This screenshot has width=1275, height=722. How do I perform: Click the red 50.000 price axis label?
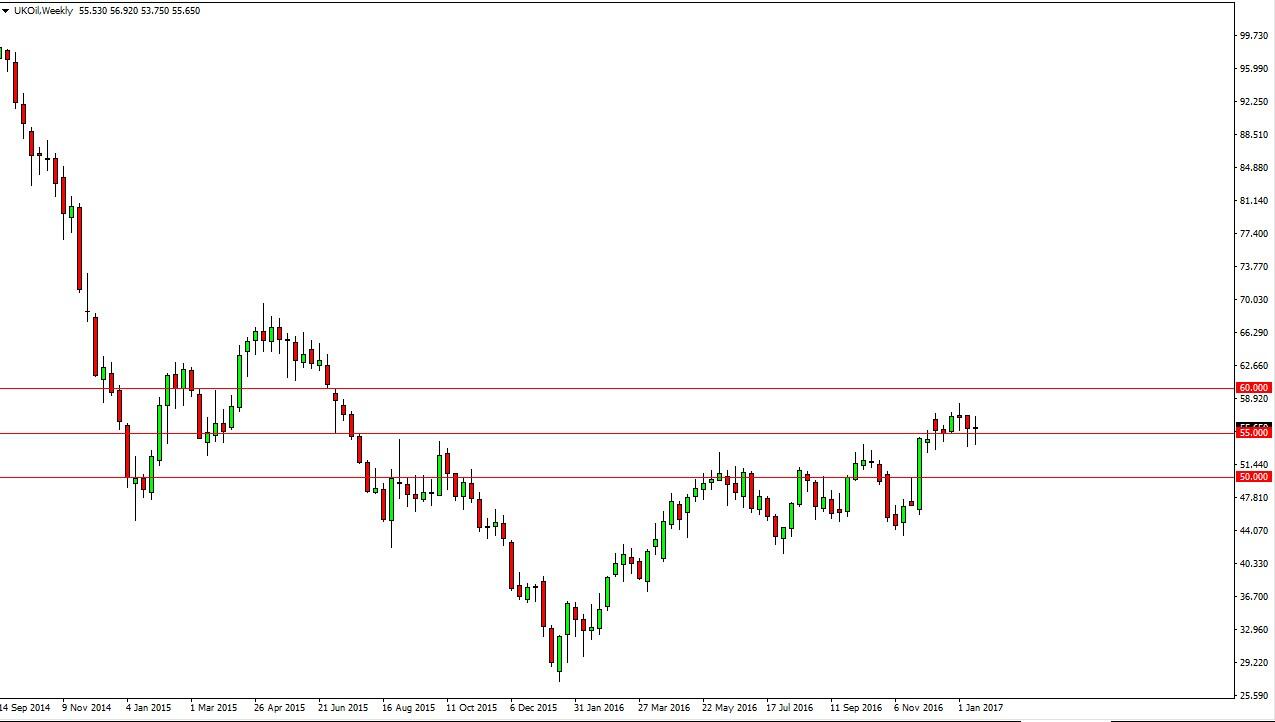[x=1253, y=477]
